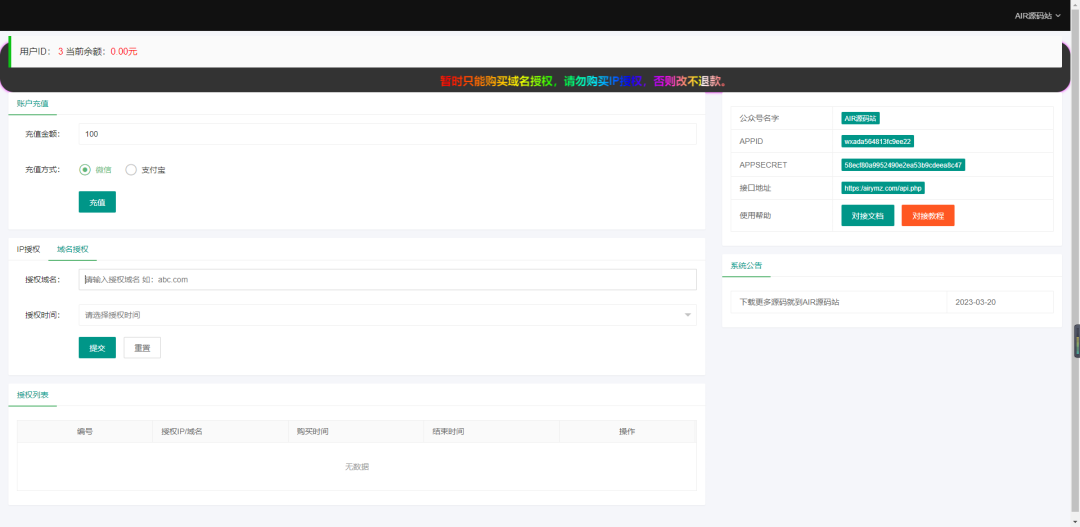
Task: Submit the authorization with 提交 button
Action: click(x=97, y=348)
